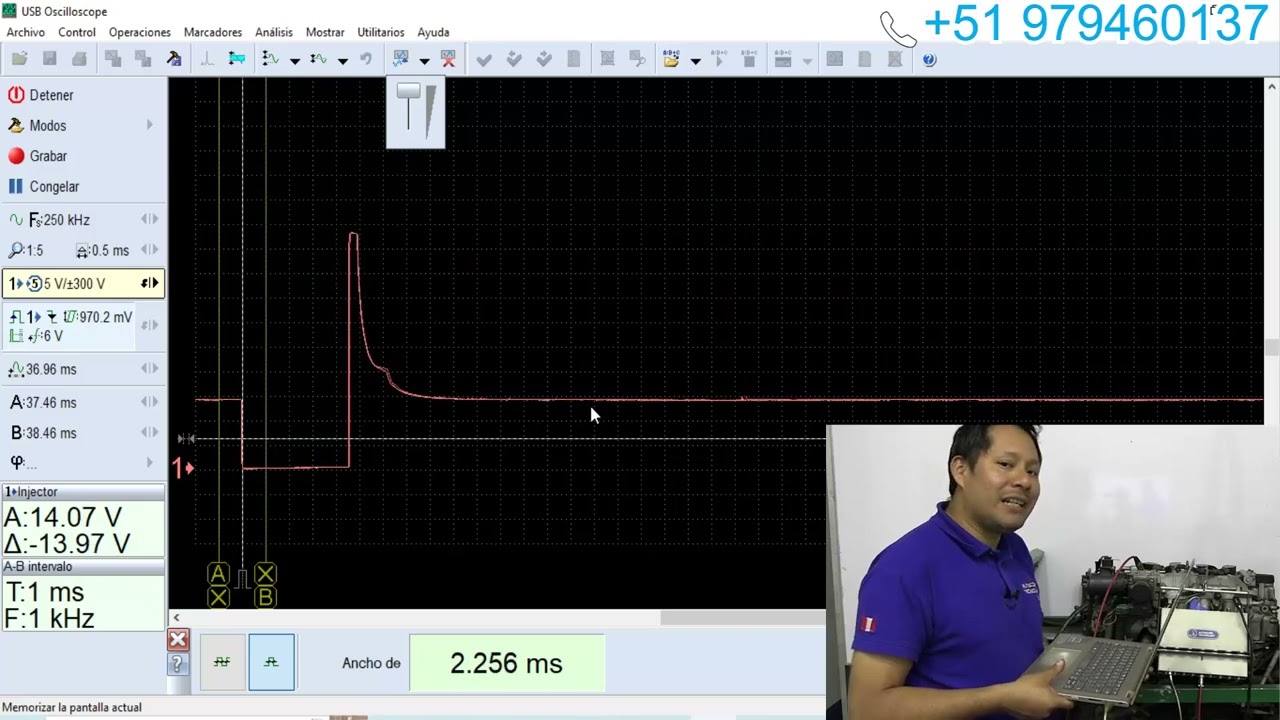Open the Utilitarios menu
Screen dimensions: 1280x720
(x=381, y=32)
